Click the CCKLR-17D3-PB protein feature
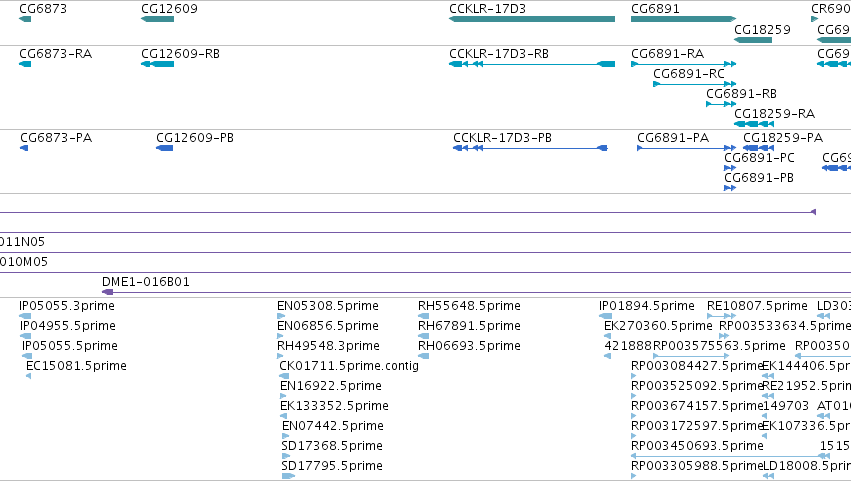This screenshot has width=851, height=481. pyautogui.click(x=530, y=148)
